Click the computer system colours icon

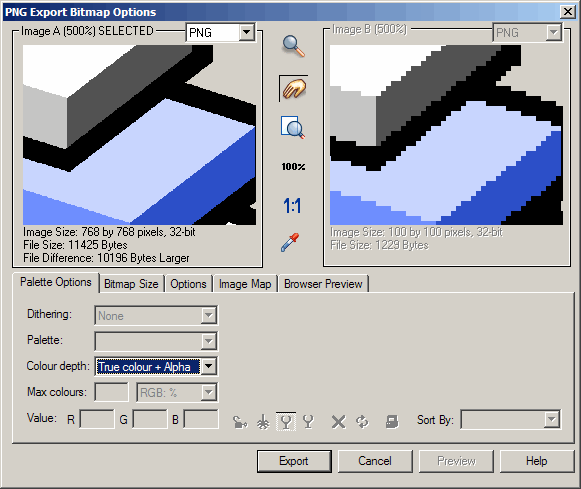[x=392, y=422]
